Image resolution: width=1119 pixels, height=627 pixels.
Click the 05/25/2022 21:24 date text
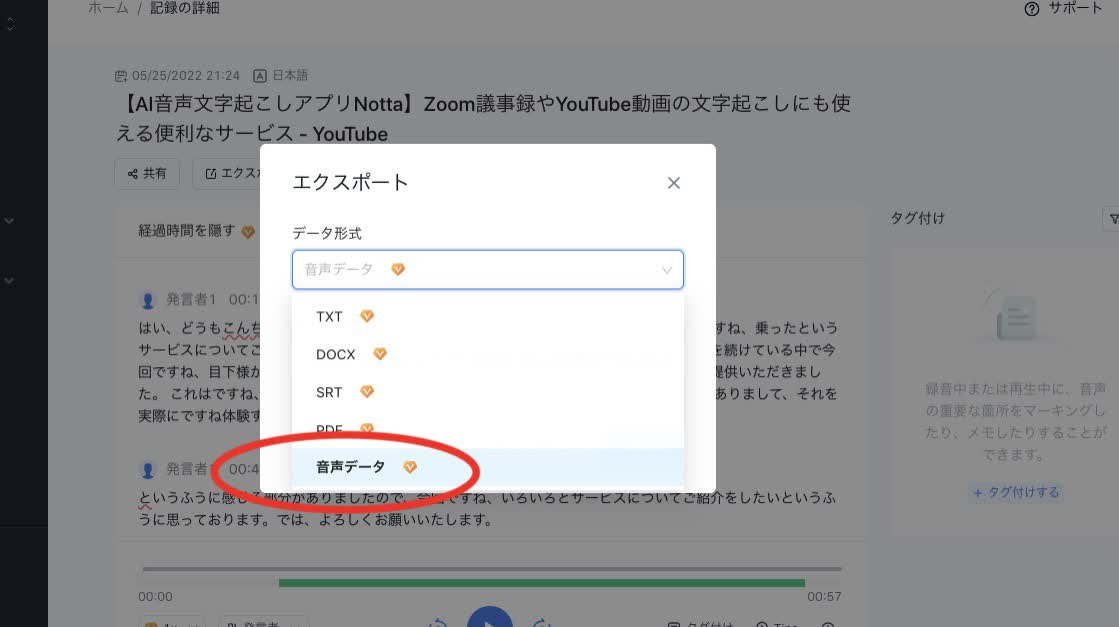pyautogui.click(x=186, y=76)
